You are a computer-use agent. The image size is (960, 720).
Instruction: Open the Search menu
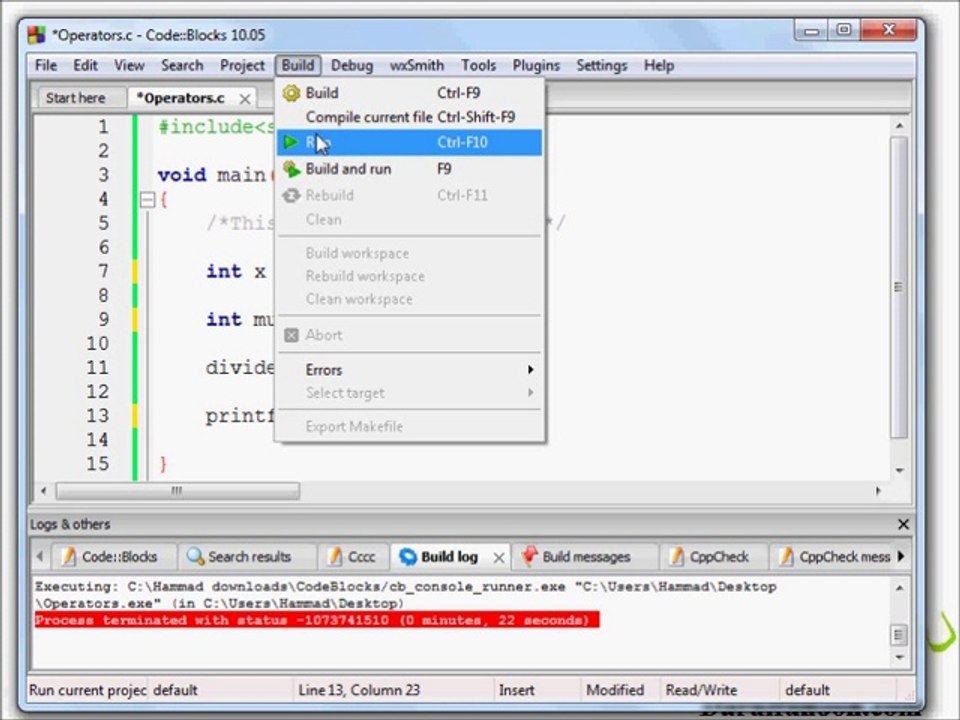pos(182,66)
